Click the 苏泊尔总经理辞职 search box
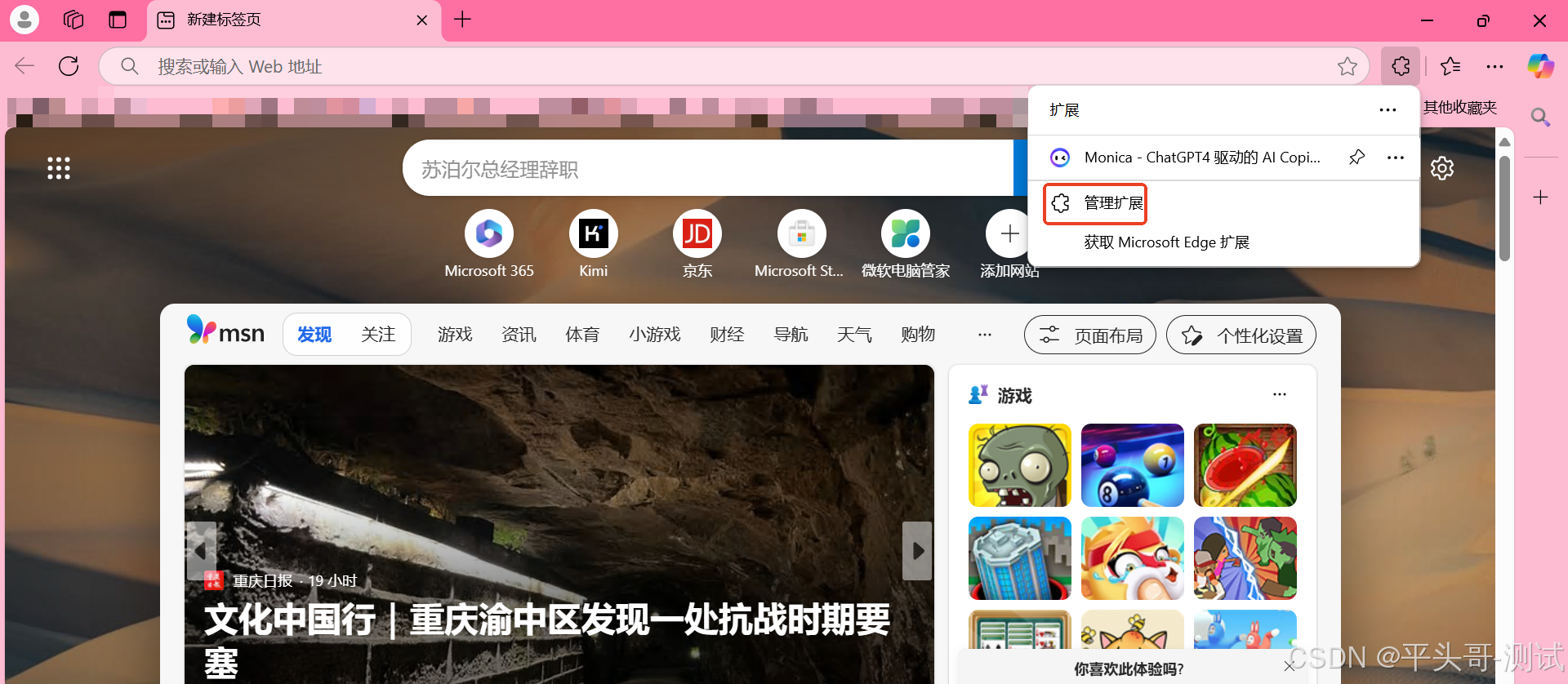Image resolution: width=1568 pixels, height=684 pixels. (708, 168)
